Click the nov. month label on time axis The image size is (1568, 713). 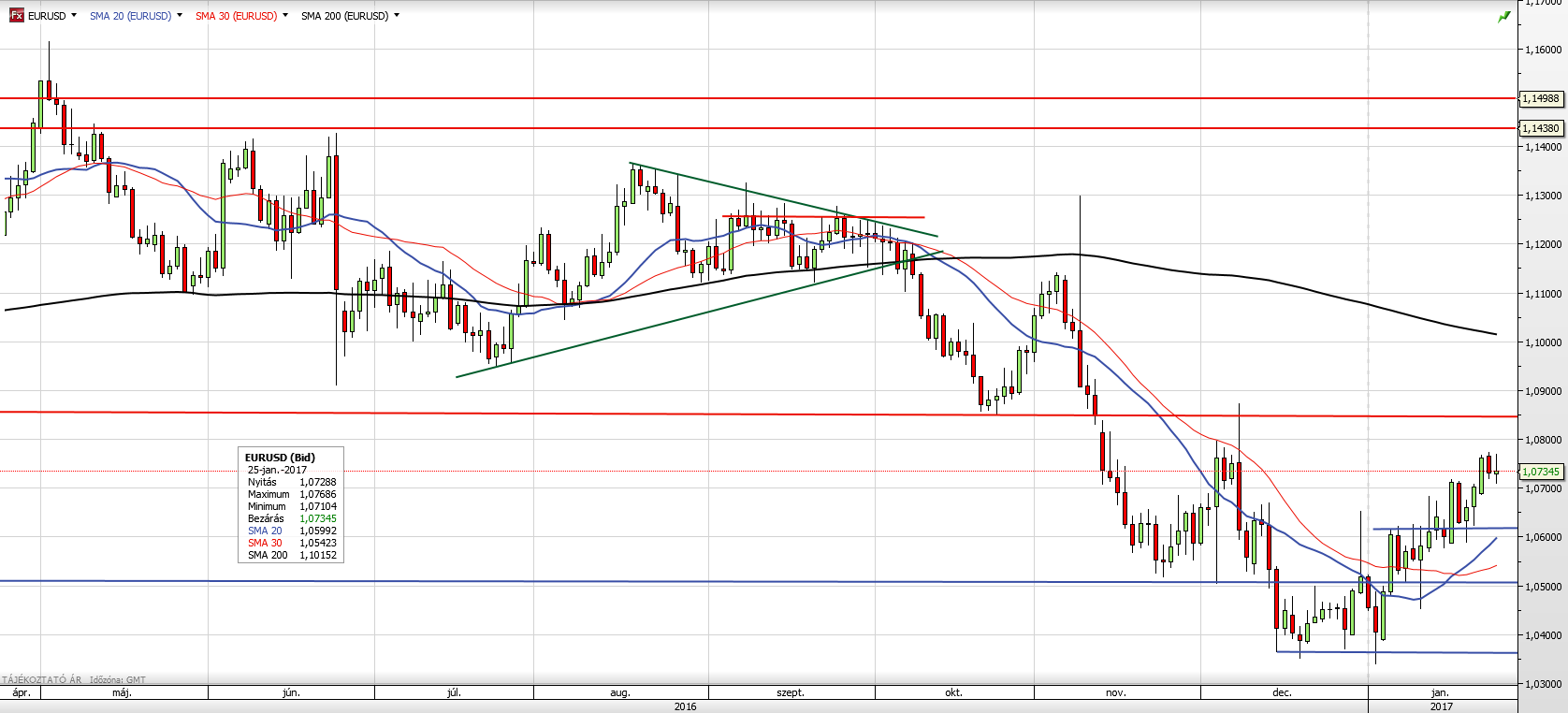(1115, 692)
